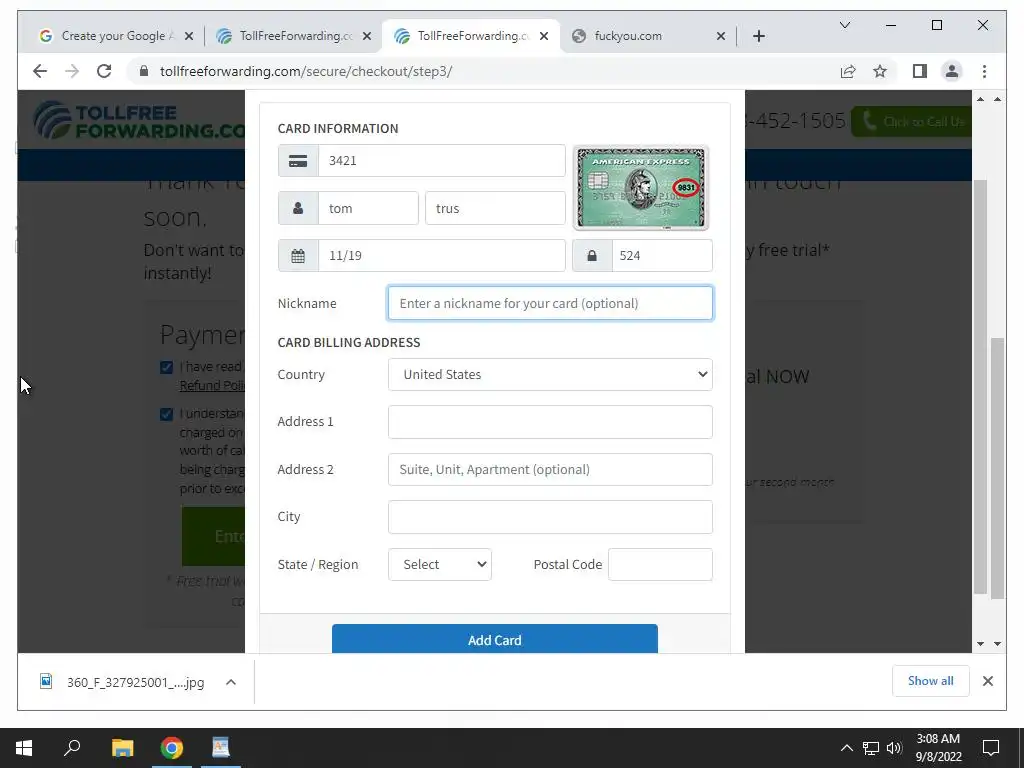Click the volume speaker icon in tray
Viewport: 1024px width, 768px height.
point(894,748)
